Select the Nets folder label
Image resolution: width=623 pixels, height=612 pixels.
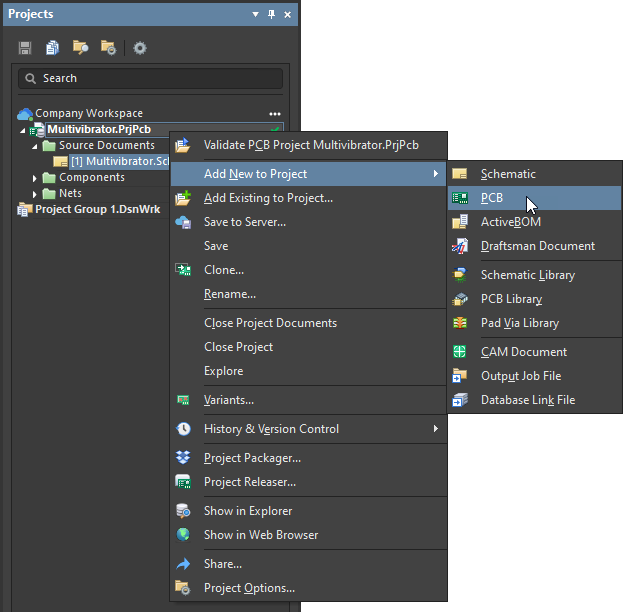tap(70, 193)
